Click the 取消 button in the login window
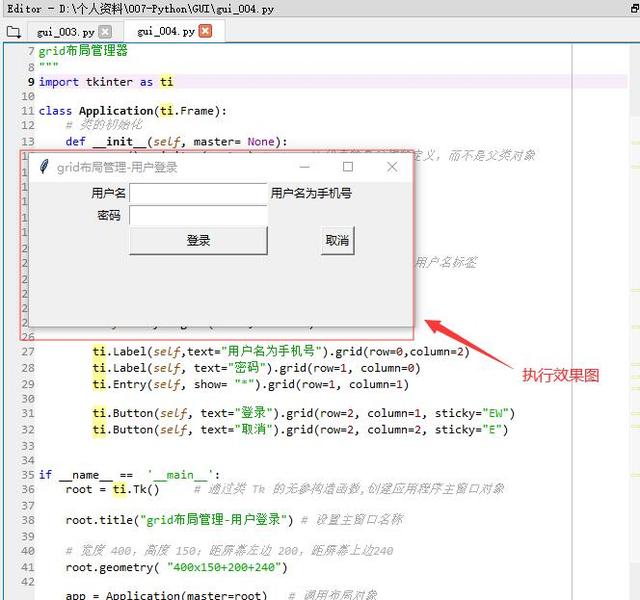 point(338,241)
